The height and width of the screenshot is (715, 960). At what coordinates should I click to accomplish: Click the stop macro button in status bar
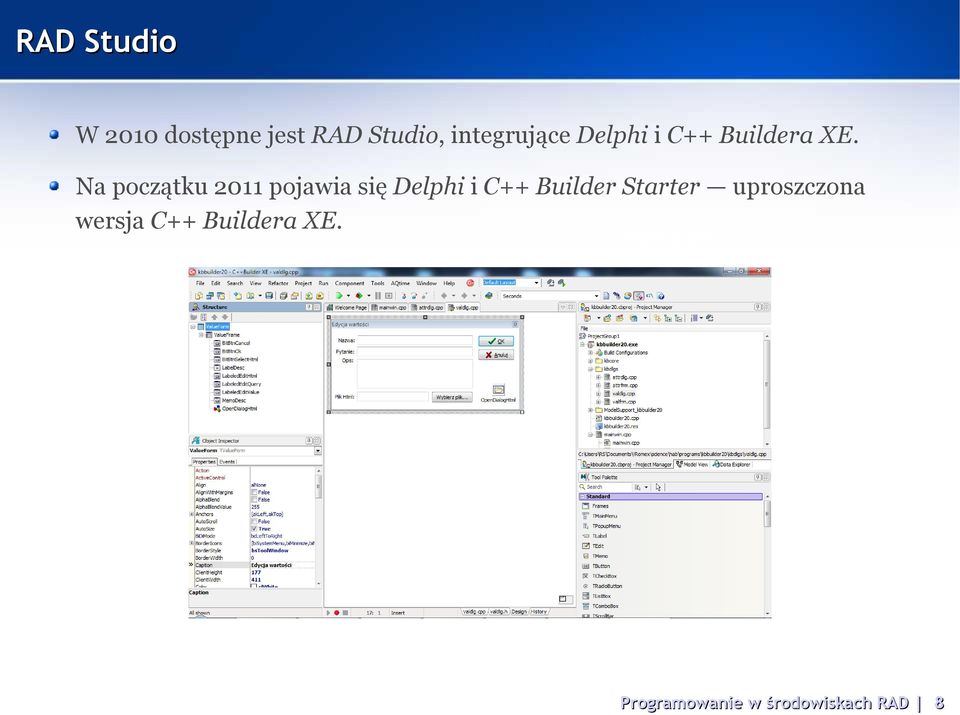tap(345, 612)
